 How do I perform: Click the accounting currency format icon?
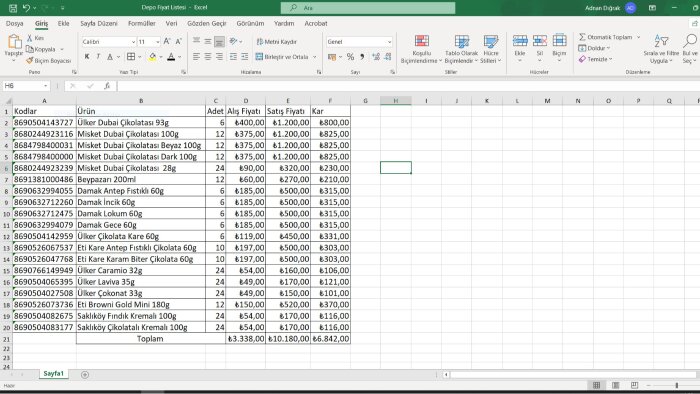pyautogui.click(x=332, y=57)
